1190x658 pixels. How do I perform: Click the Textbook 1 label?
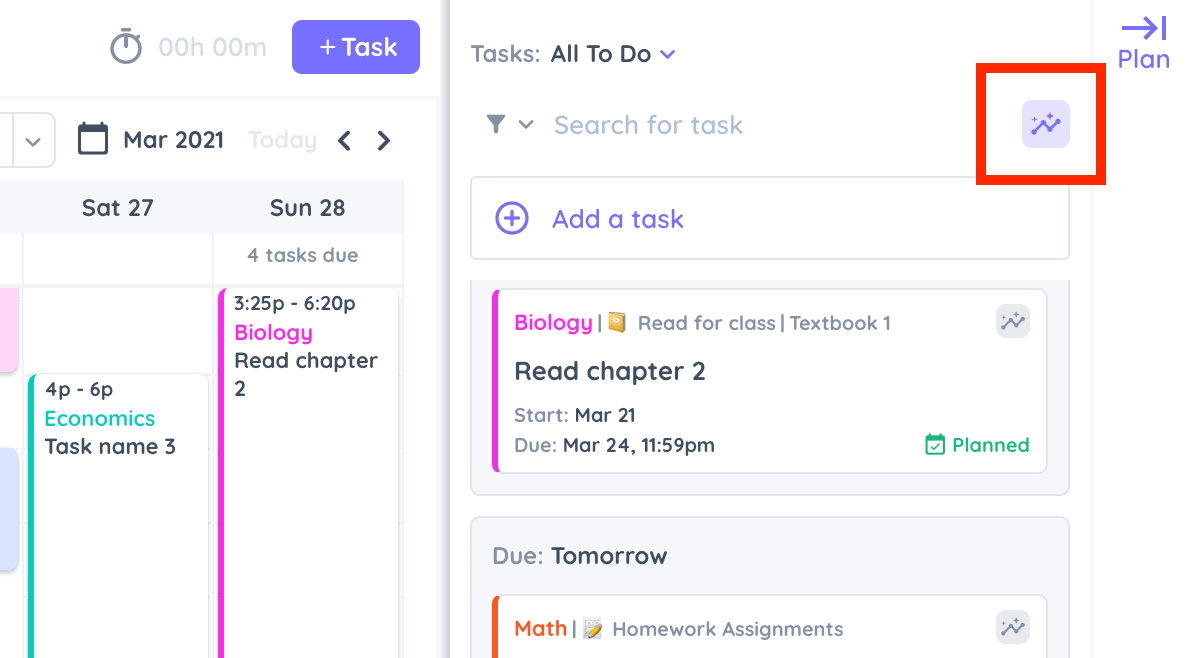[x=840, y=323]
